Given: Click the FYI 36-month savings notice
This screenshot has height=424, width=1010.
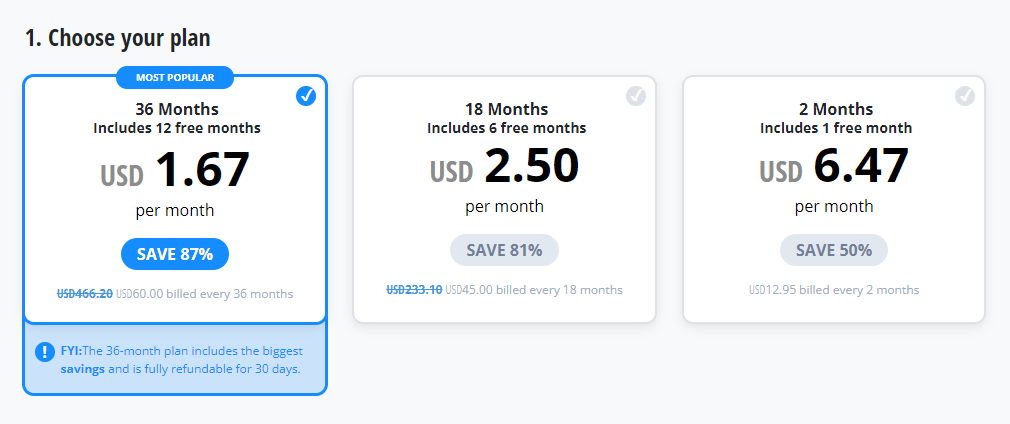Looking at the screenshot, I should 175,360.
